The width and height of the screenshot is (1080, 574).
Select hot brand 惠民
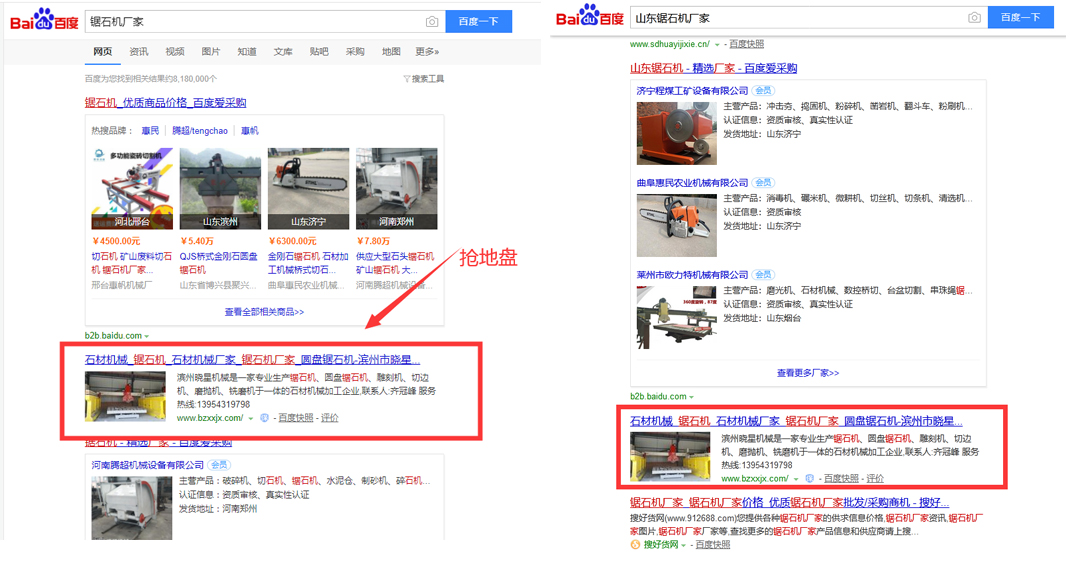150,131
